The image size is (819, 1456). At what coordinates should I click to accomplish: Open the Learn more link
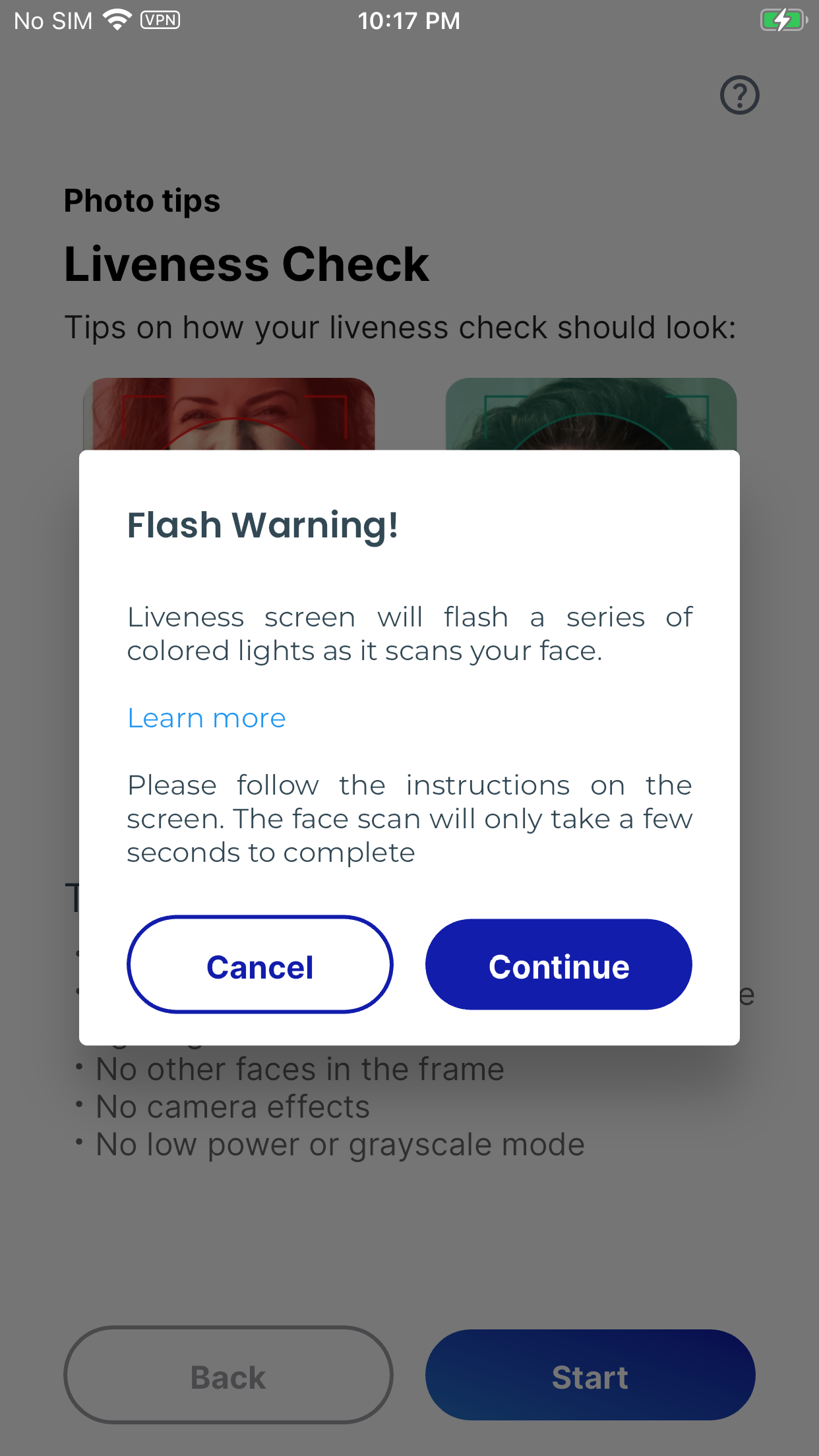[x=206, y=718]
